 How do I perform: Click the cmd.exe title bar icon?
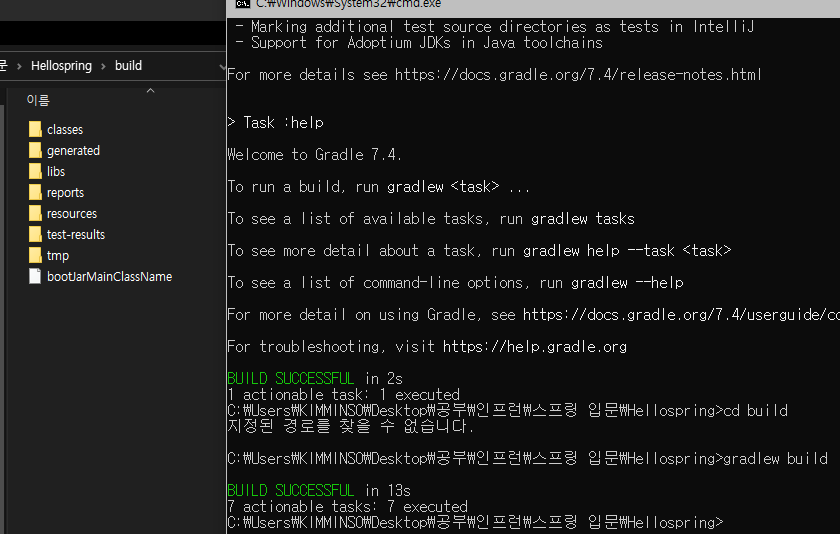pyautogui.click(x=243, y=3)
